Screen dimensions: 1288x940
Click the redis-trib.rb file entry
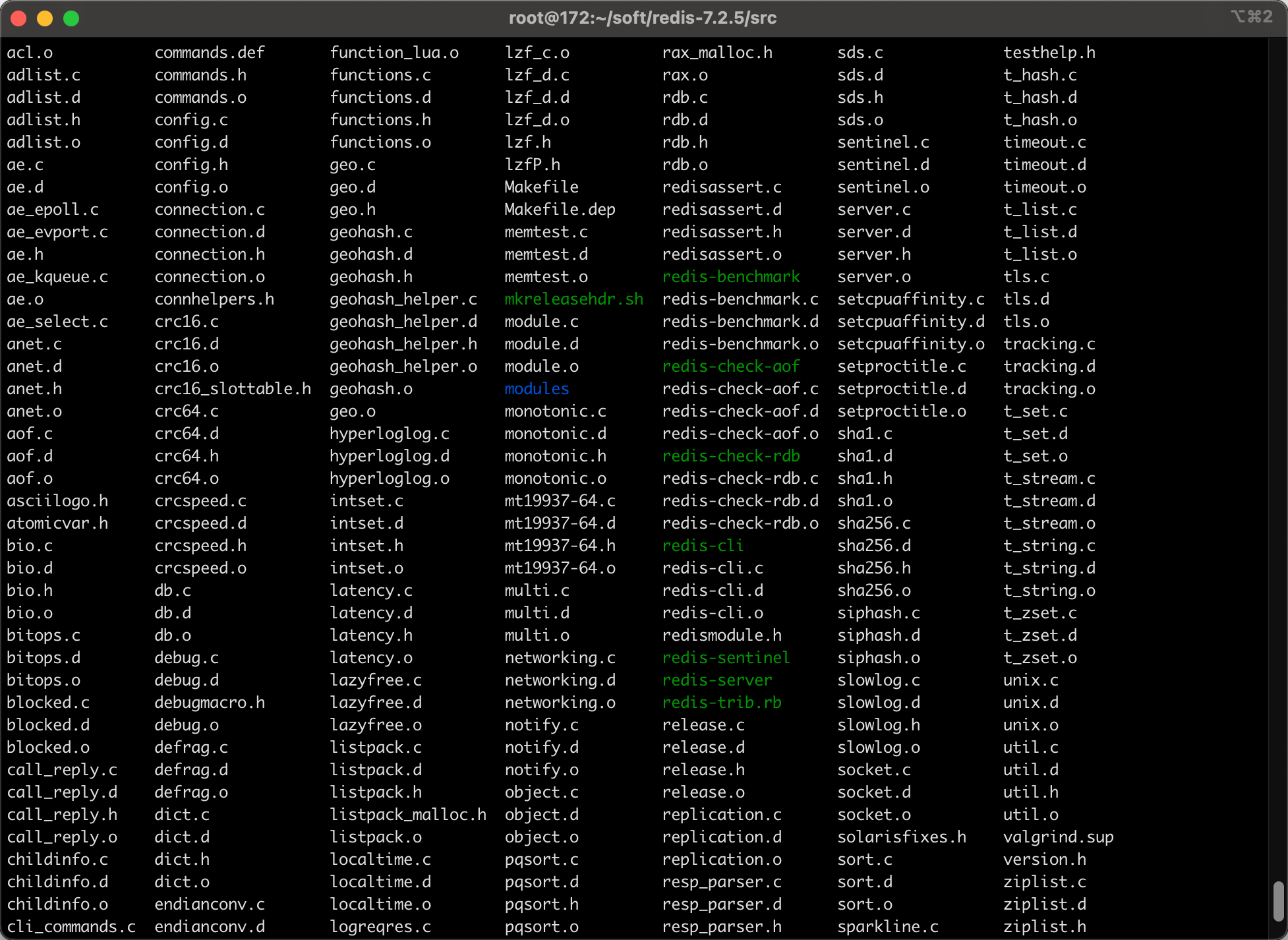coord(722,703)
